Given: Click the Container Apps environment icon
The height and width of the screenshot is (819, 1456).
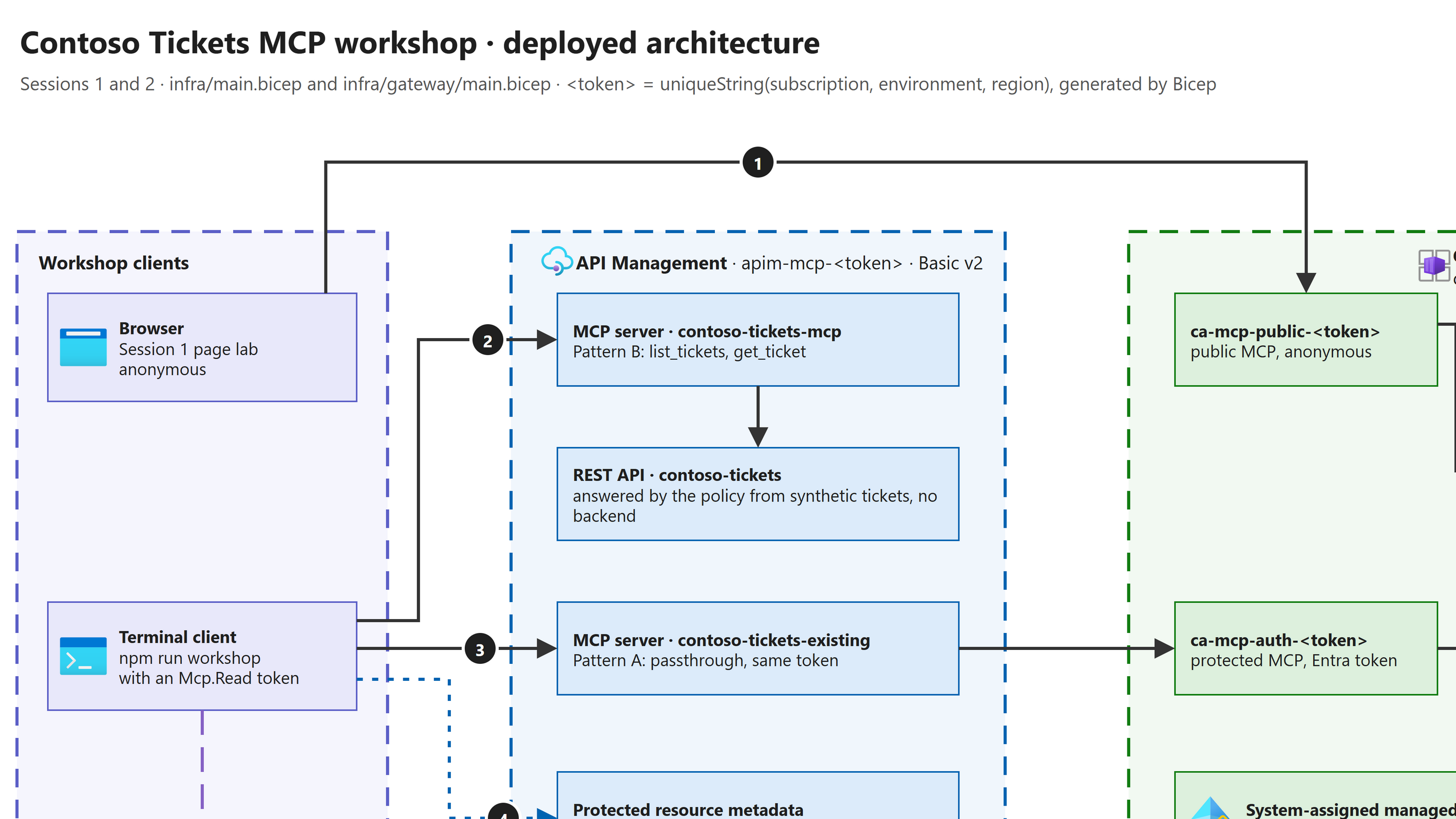Looking at the screenshot, I should point(1434,265).
